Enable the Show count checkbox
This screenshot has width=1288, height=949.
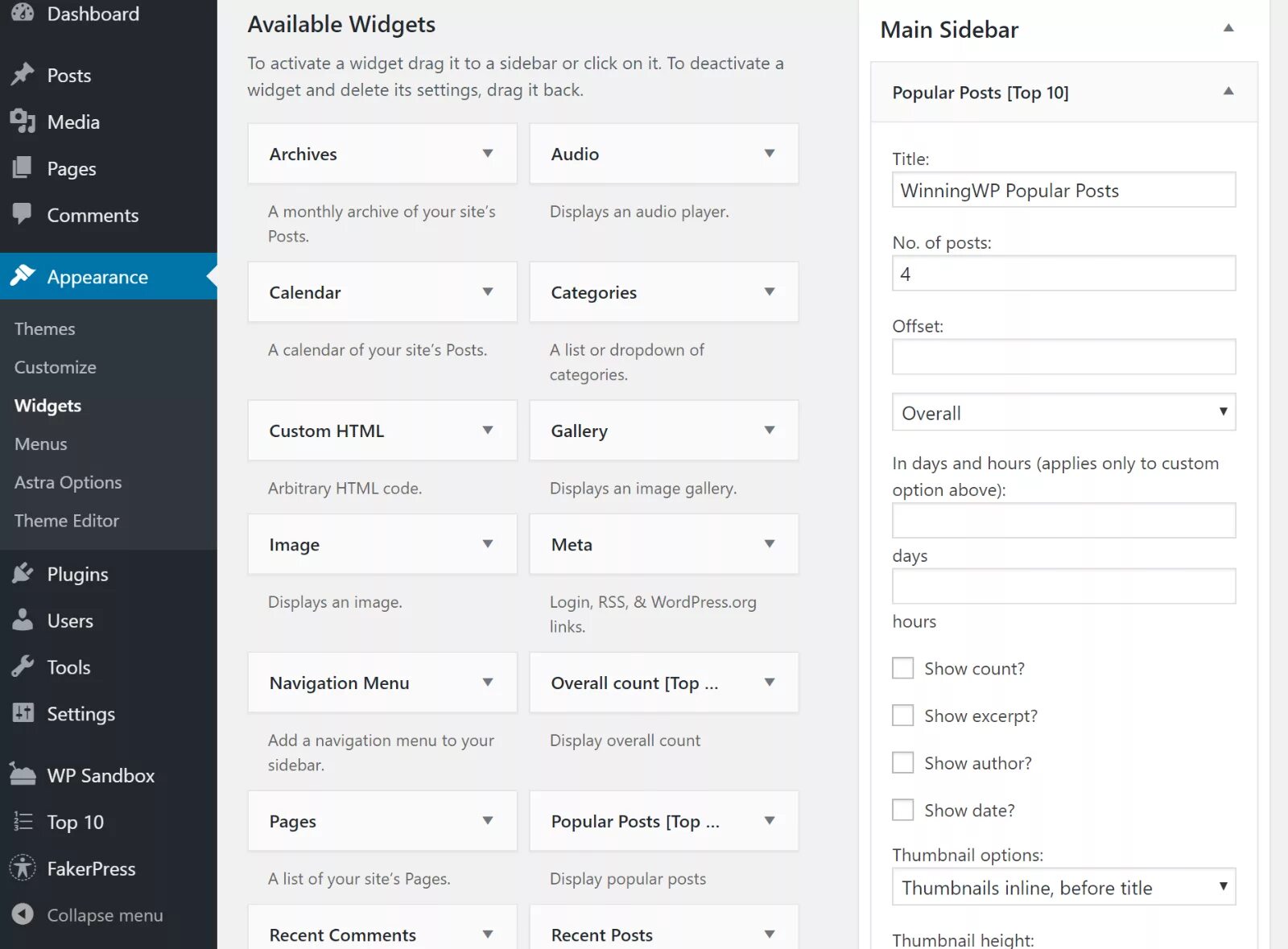(903, 668)
